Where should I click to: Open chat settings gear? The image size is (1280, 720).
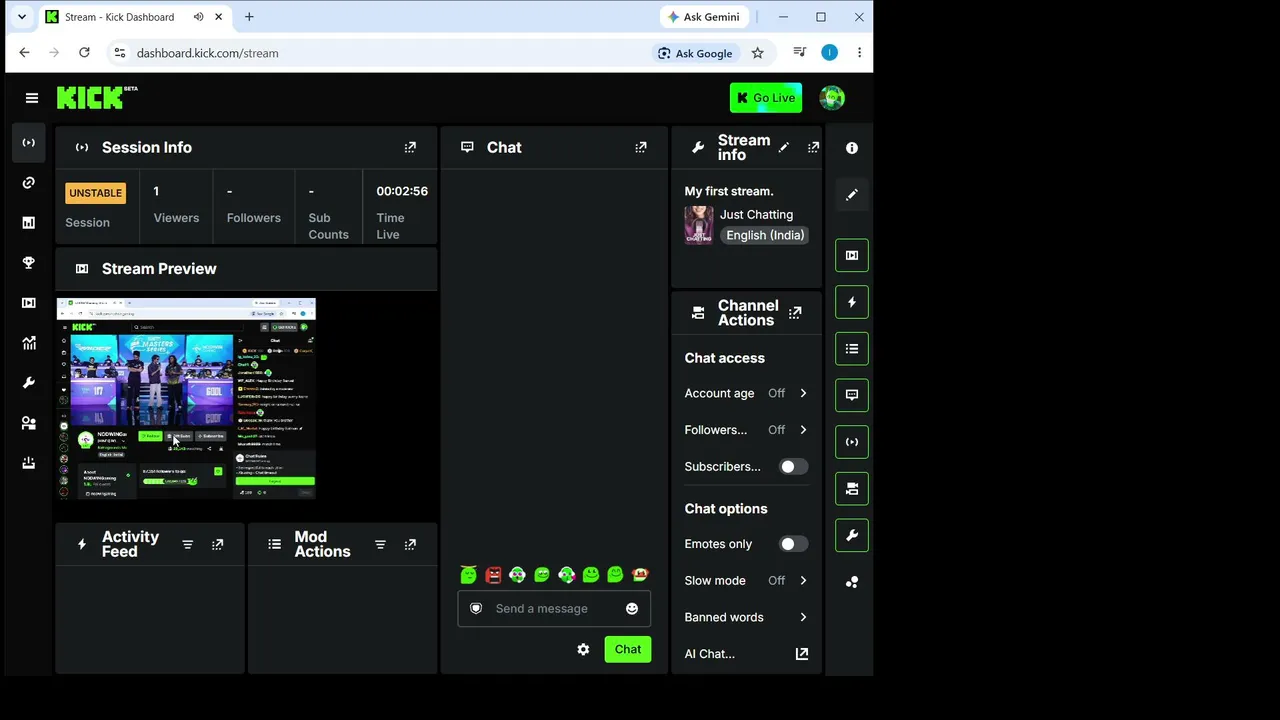coord(583,650)
